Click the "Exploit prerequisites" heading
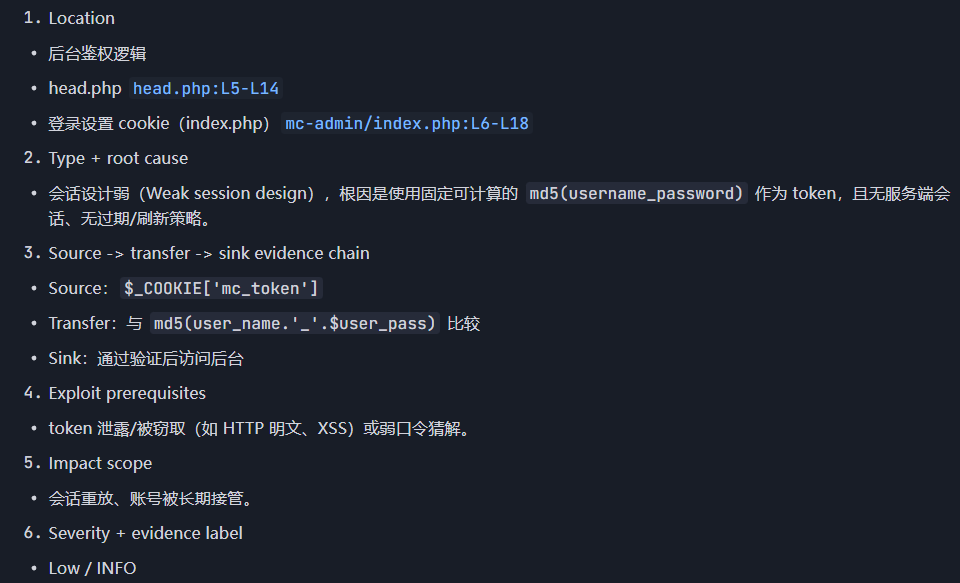This screenshot has height=583, width=960. [x=127, y=394]
